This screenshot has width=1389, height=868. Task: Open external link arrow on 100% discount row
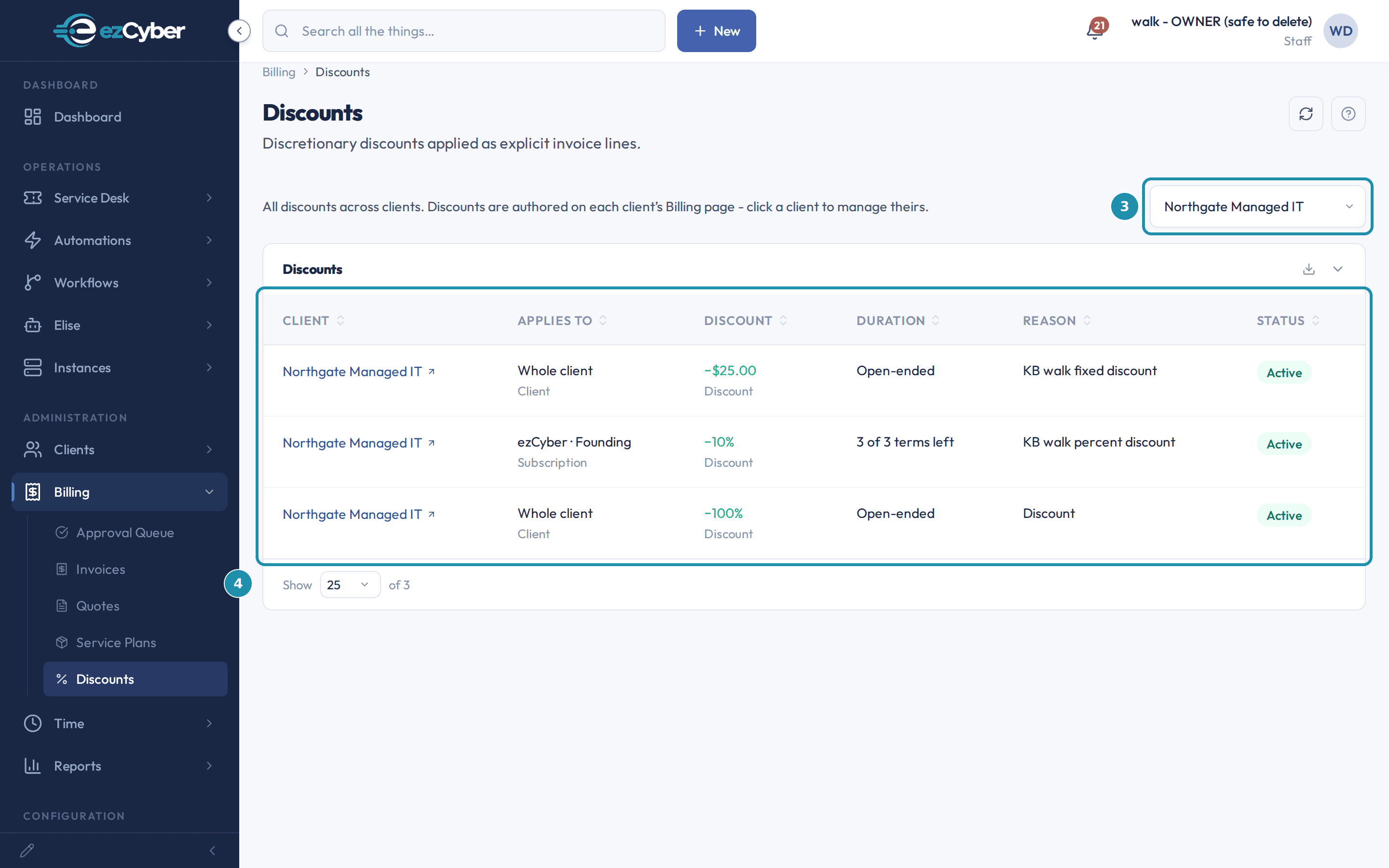click(432, 515)
